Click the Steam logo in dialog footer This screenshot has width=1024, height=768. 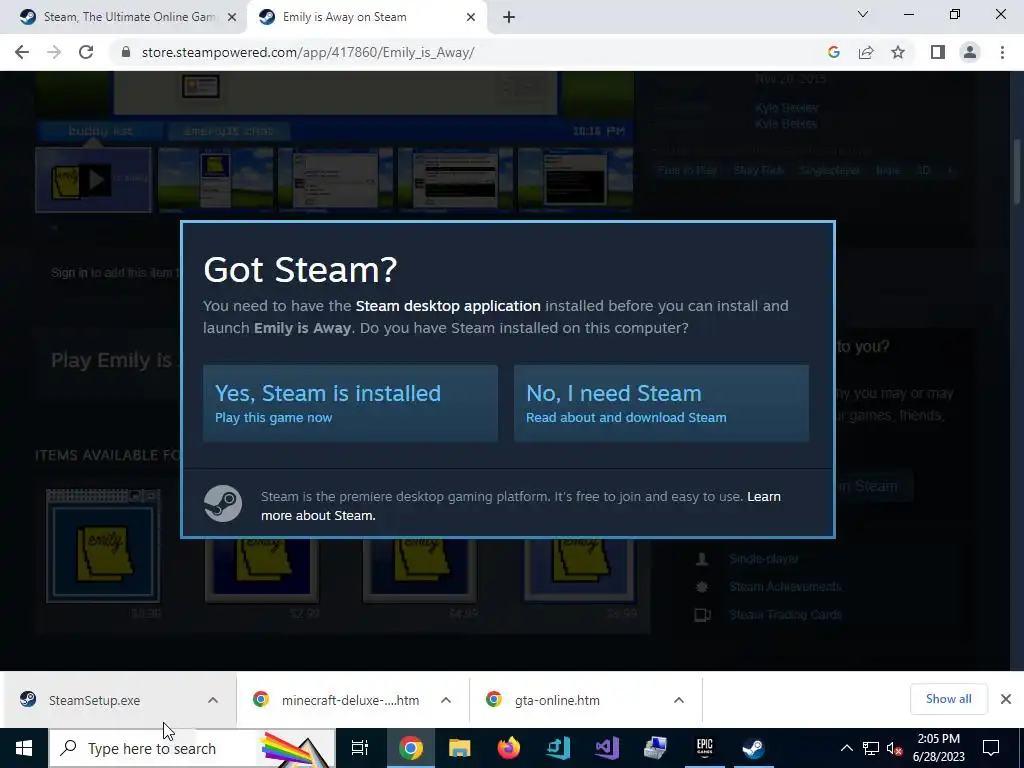point(223,504)
